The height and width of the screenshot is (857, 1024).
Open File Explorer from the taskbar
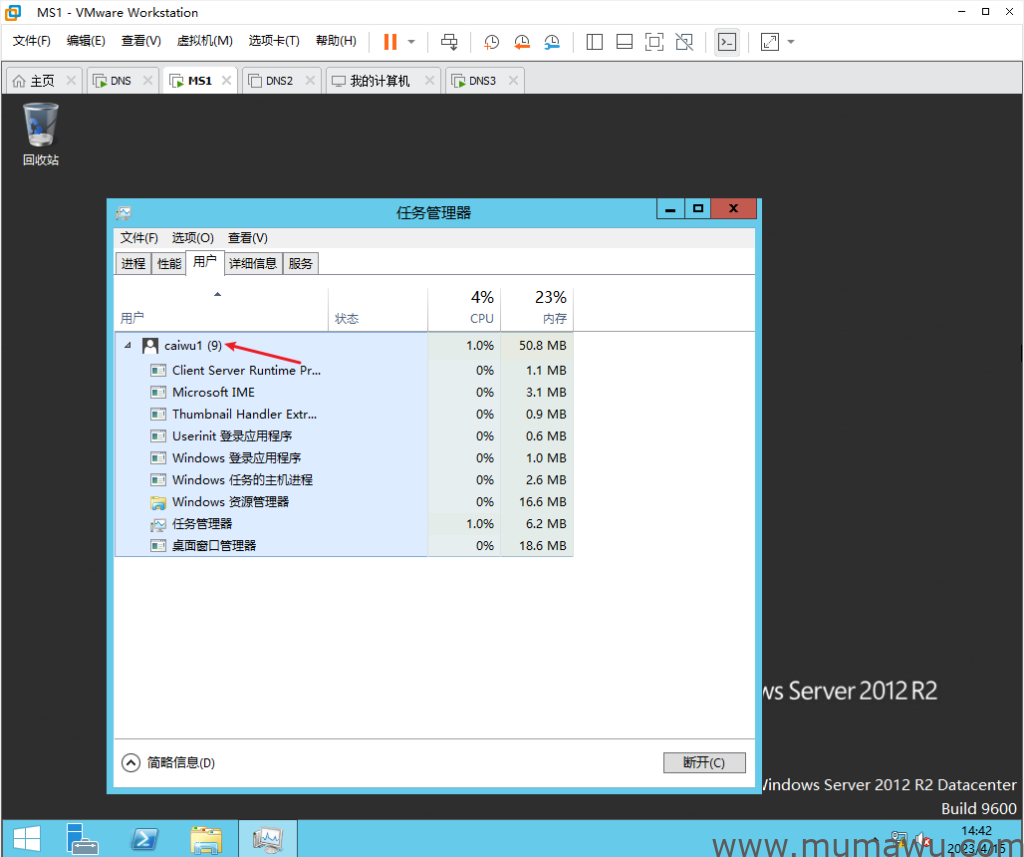point(205,839)
